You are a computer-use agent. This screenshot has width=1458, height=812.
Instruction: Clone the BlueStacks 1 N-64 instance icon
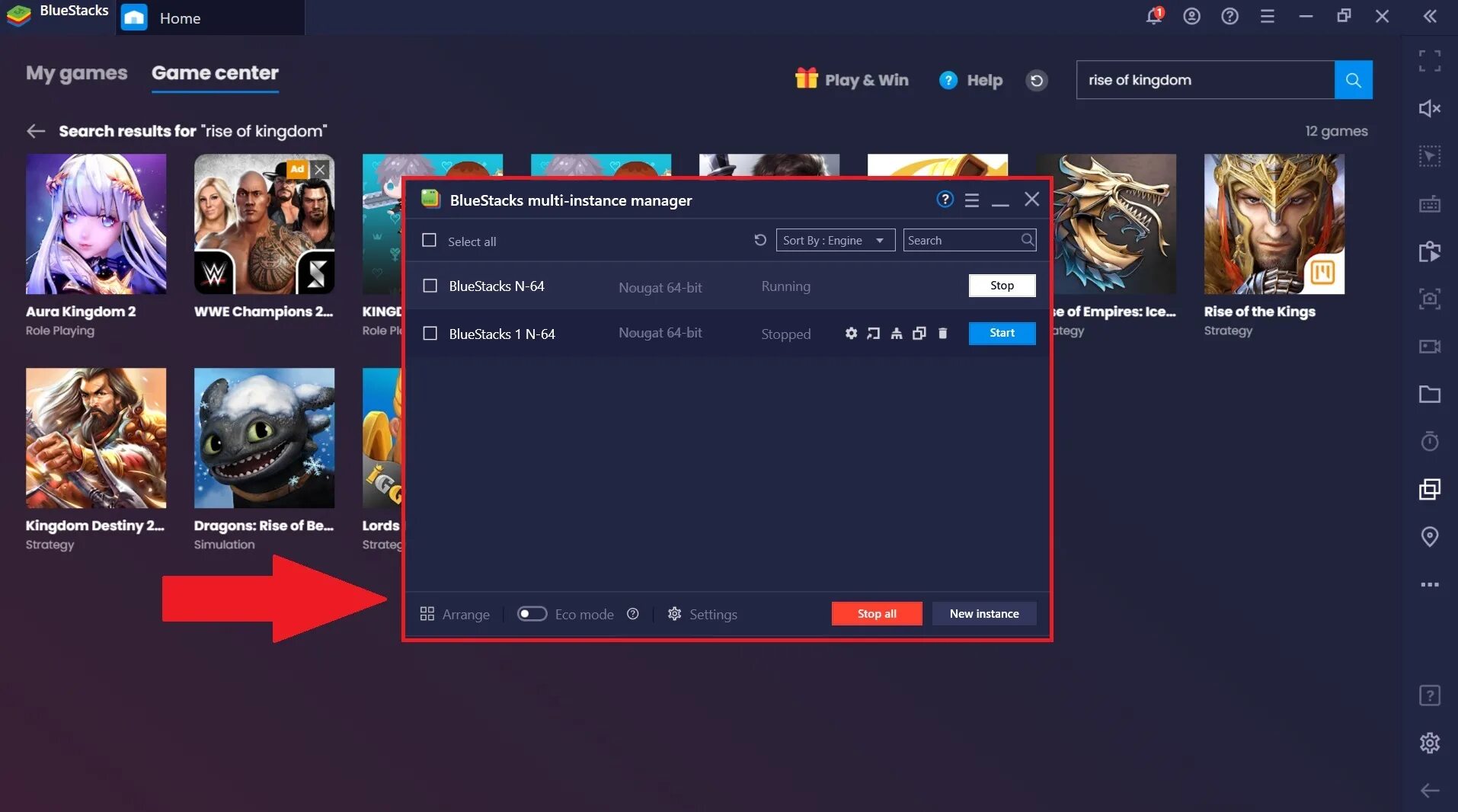point(919,334)
